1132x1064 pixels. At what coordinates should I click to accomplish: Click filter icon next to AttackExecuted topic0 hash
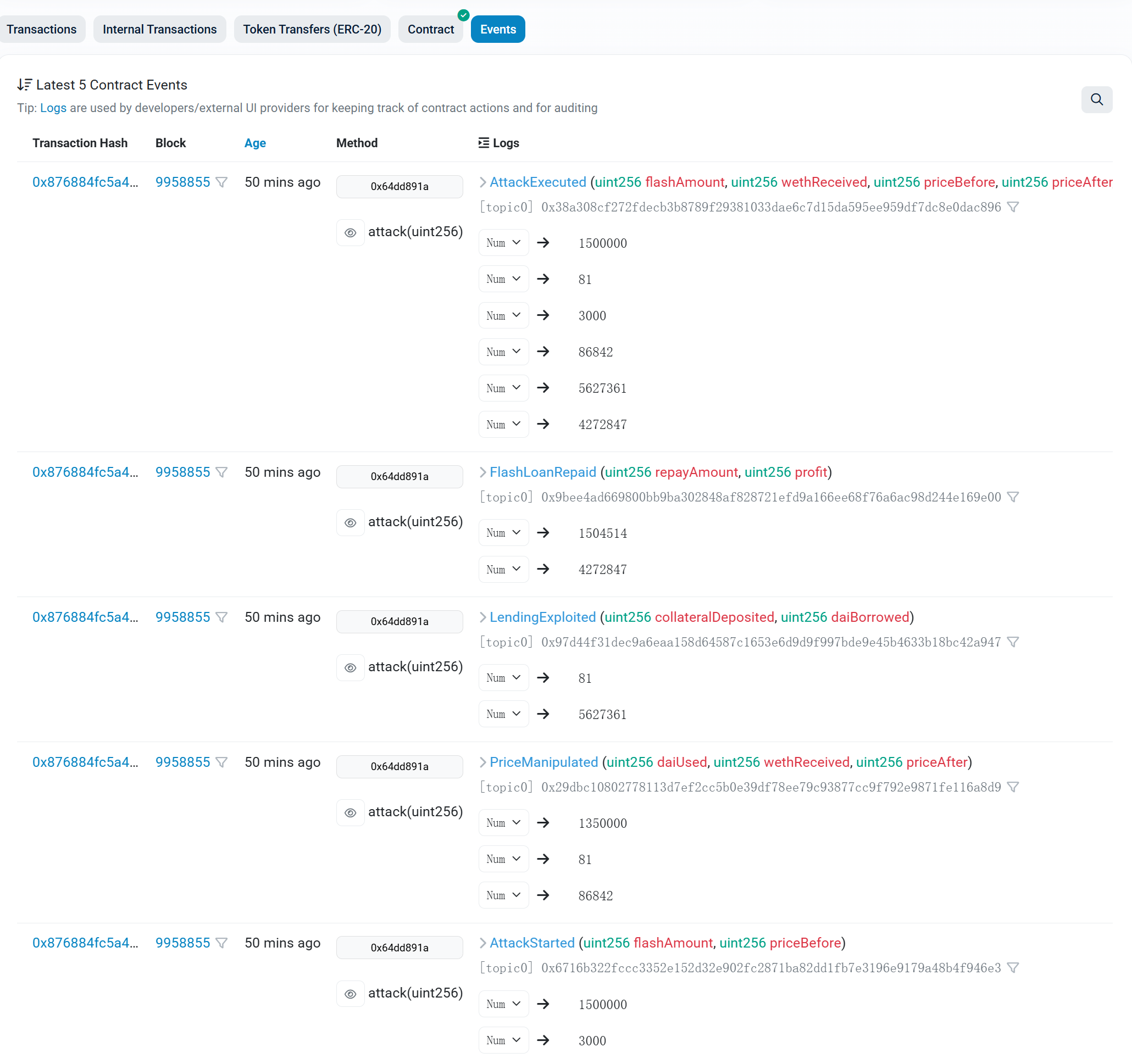1012,207
